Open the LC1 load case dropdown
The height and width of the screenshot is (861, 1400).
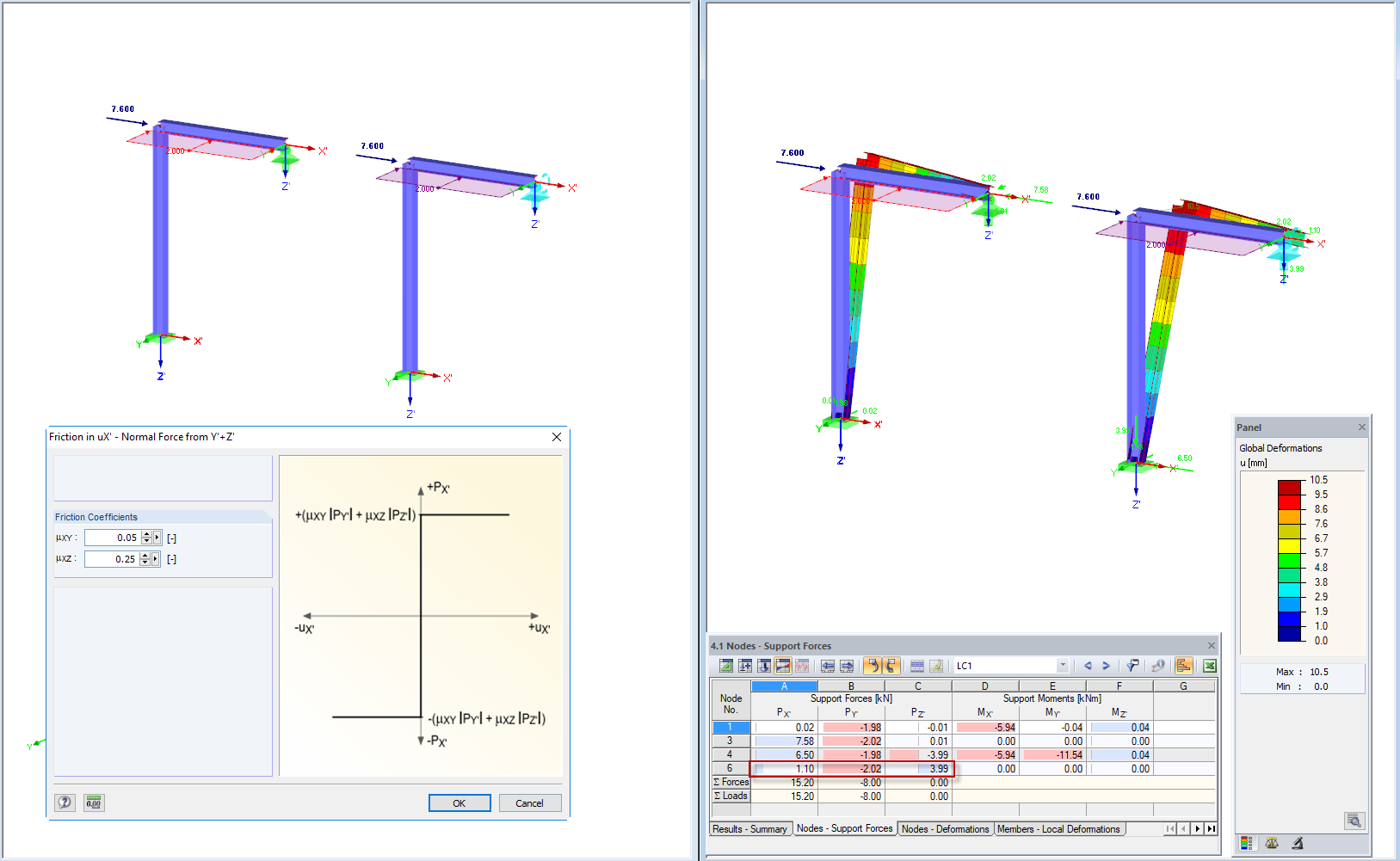coord(1062,665)
